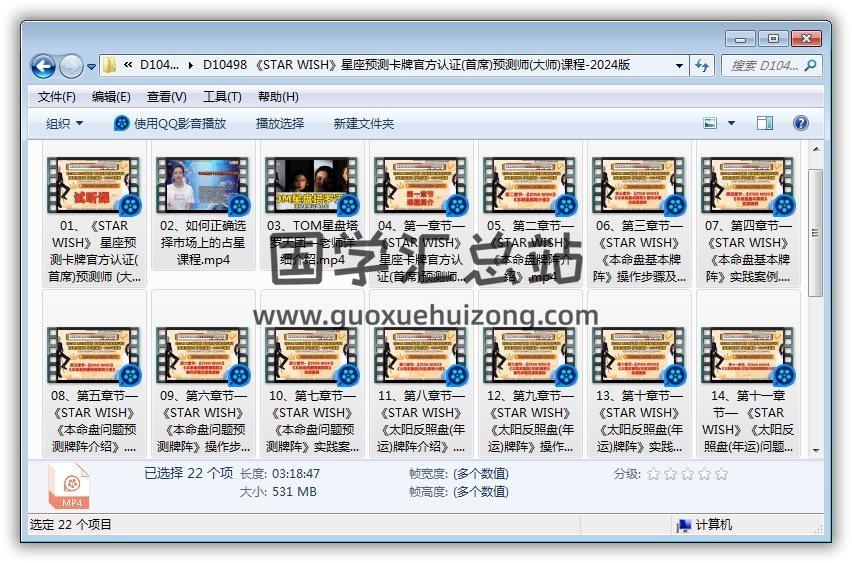Viewport: 852px width, 563px height.
Task: Click the refresh button beside address bar
Action: tap(702, 66)
